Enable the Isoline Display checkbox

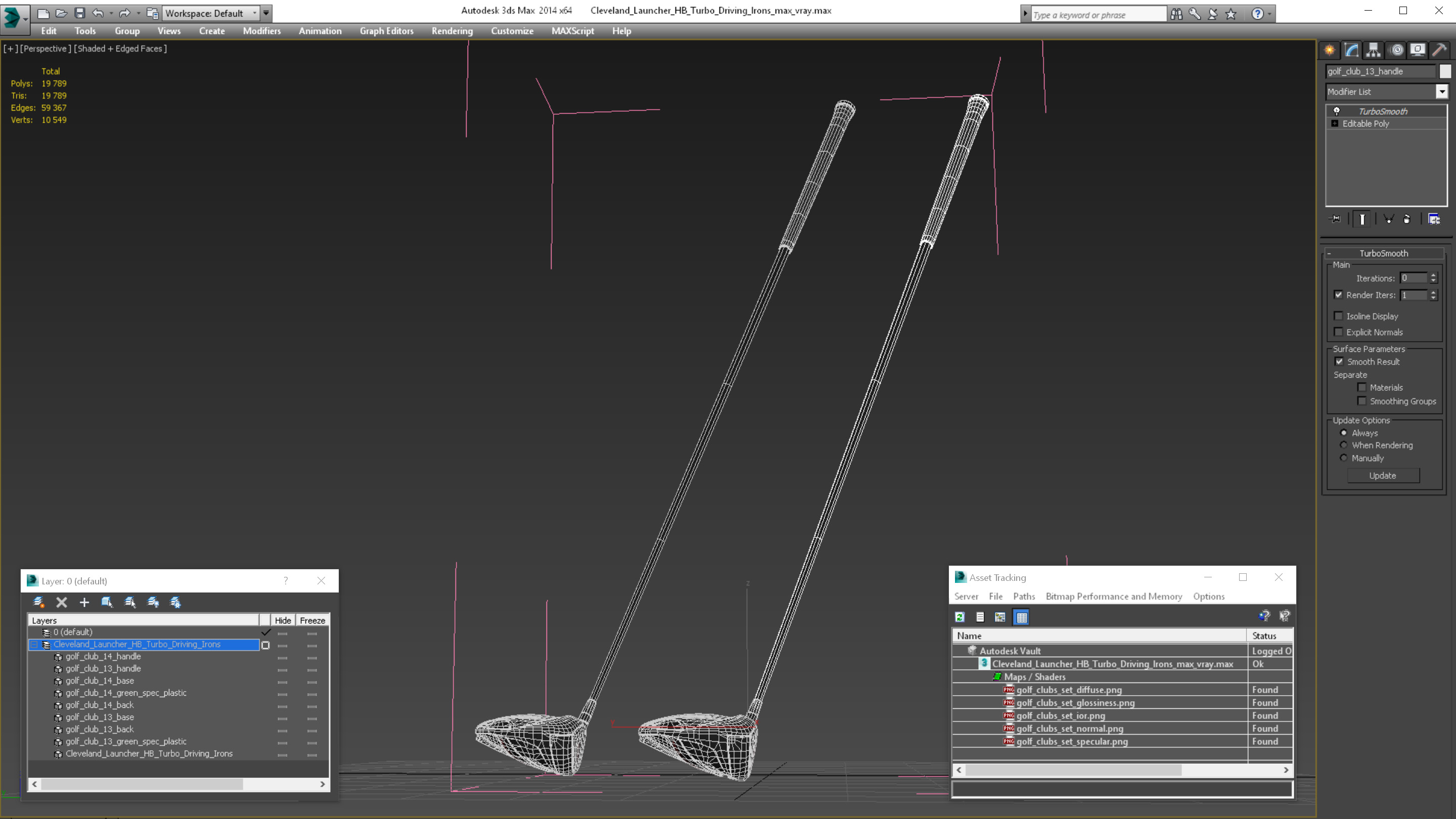pyautogui.click(x=1338, y=316)
